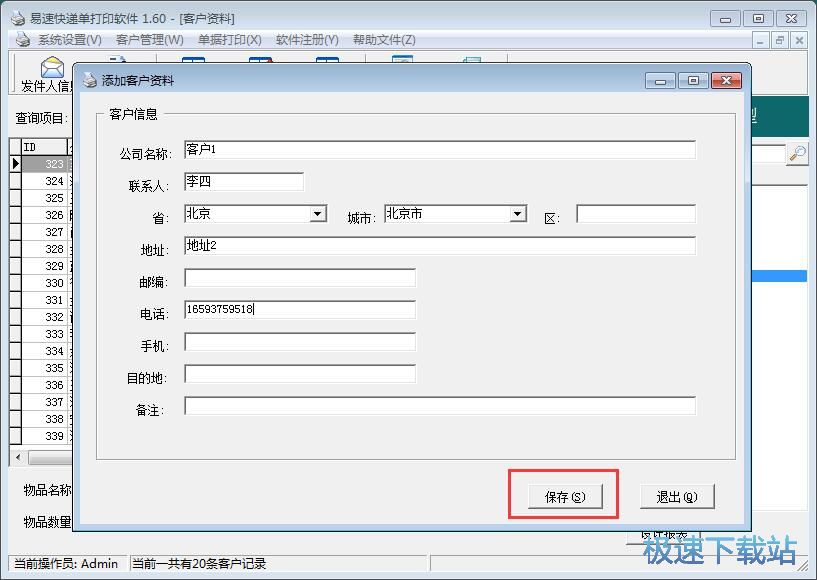Click the table's left horizontal scroll arrow
The image size is (817, 580).
pyautogui.click(x=18, y=458)
